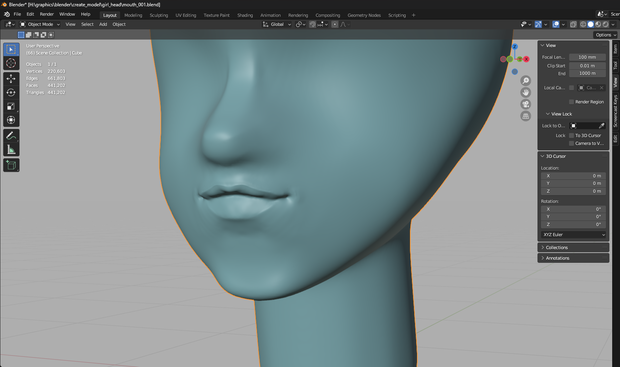Switch to the Sculpting workspace tab
The width and height of the screenshot is (620, 367).
(x=159, y=15)
